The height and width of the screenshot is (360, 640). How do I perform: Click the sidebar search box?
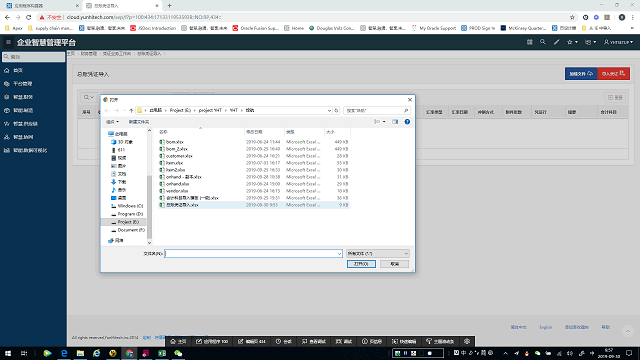[33, 57]
